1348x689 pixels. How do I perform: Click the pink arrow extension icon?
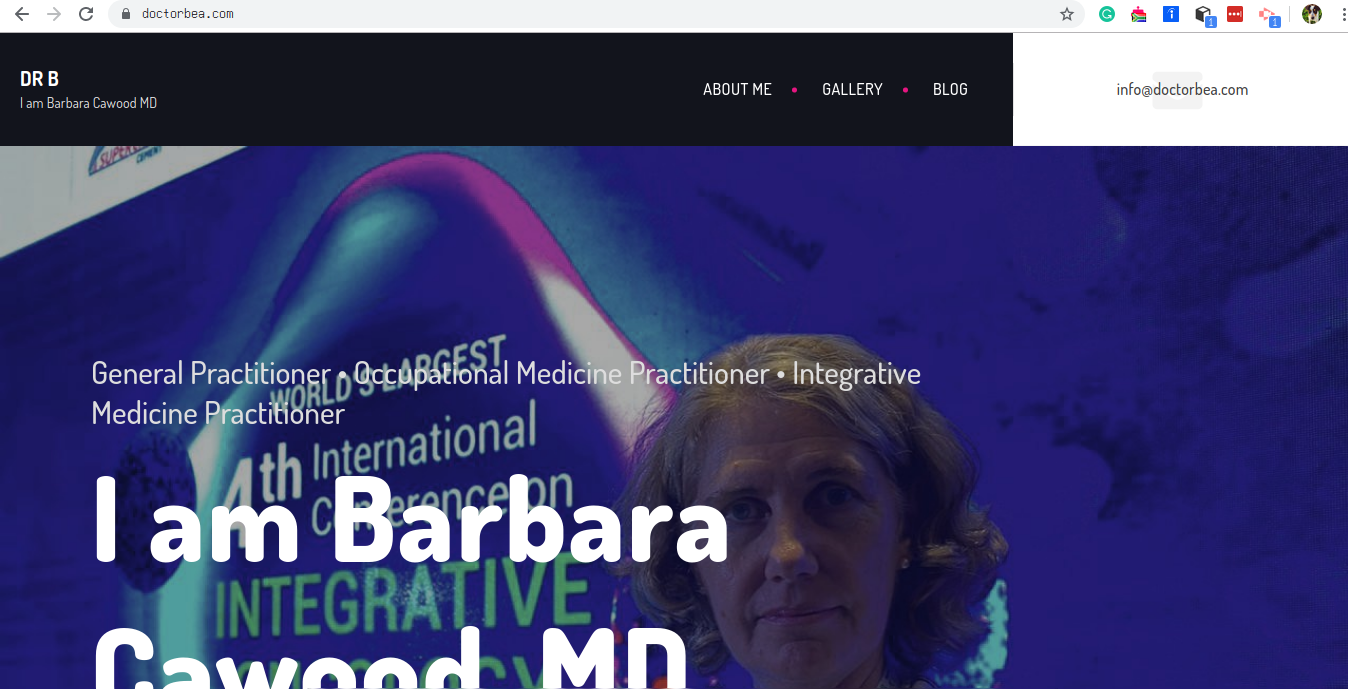[1267, 14]
